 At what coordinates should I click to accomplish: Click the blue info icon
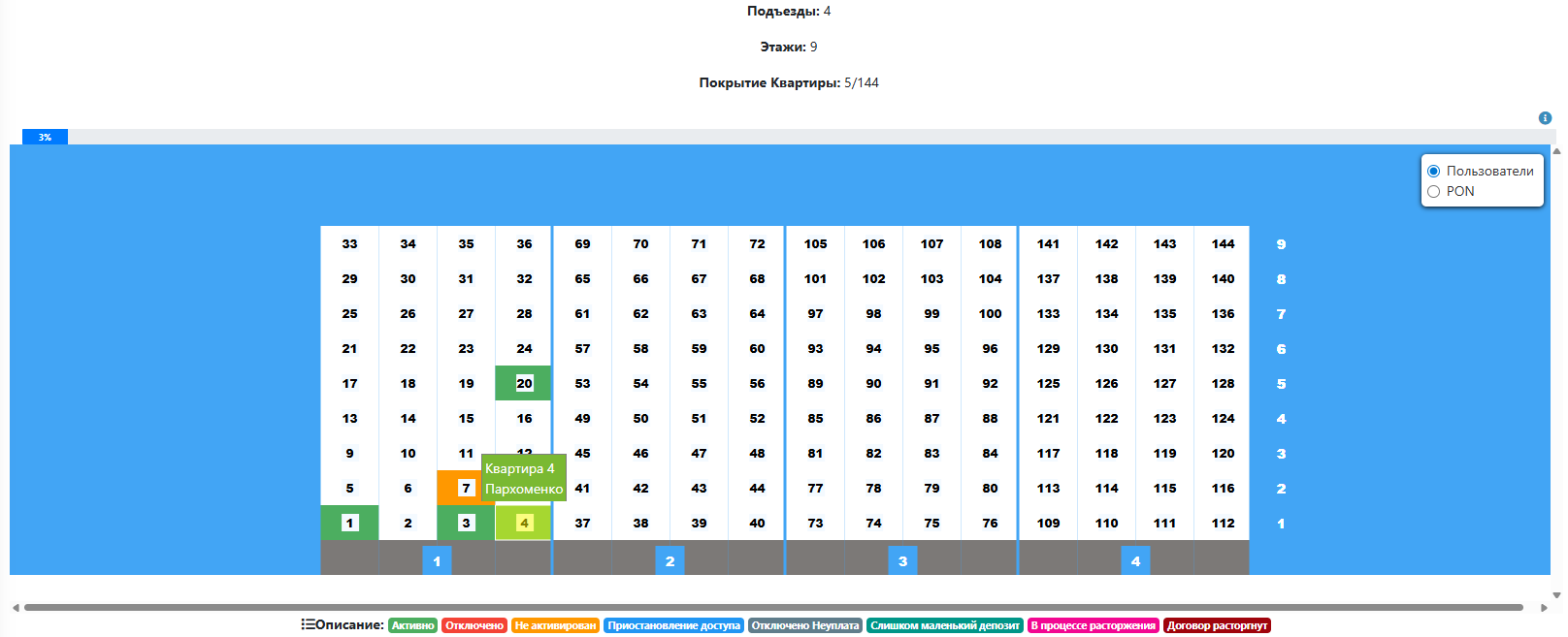[1545, 118]
